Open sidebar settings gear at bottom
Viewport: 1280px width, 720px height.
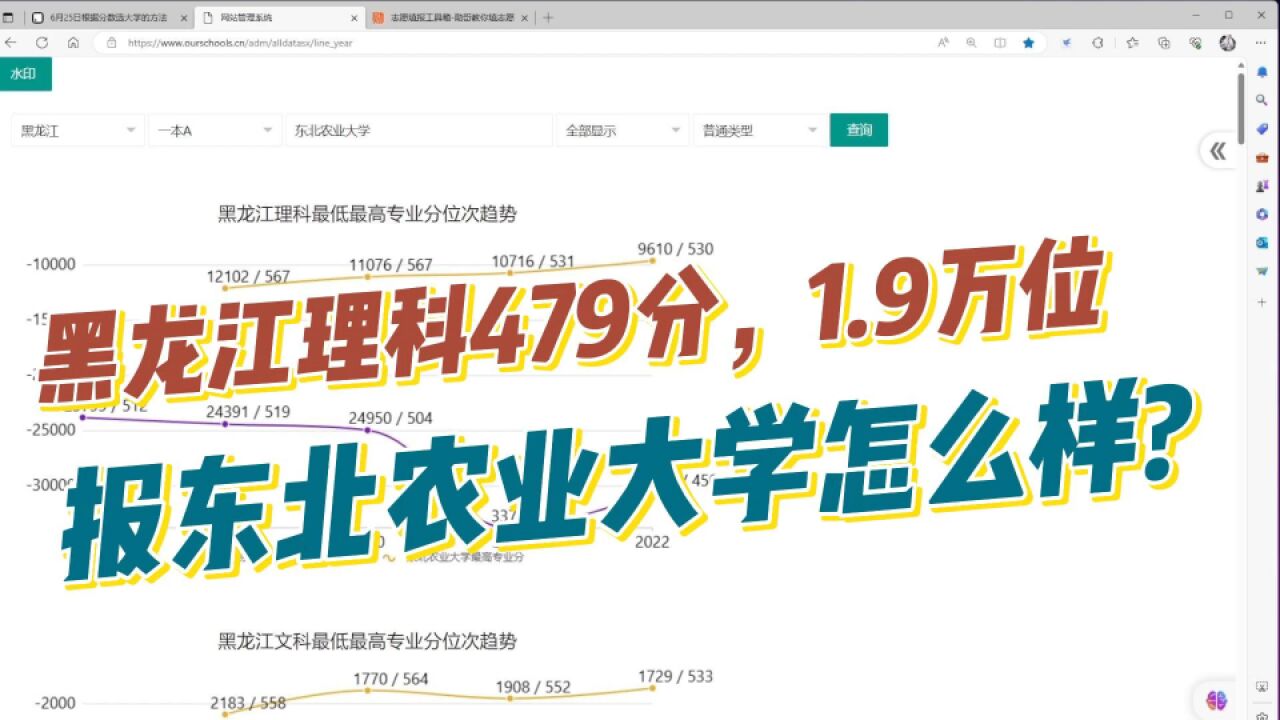1262,714
